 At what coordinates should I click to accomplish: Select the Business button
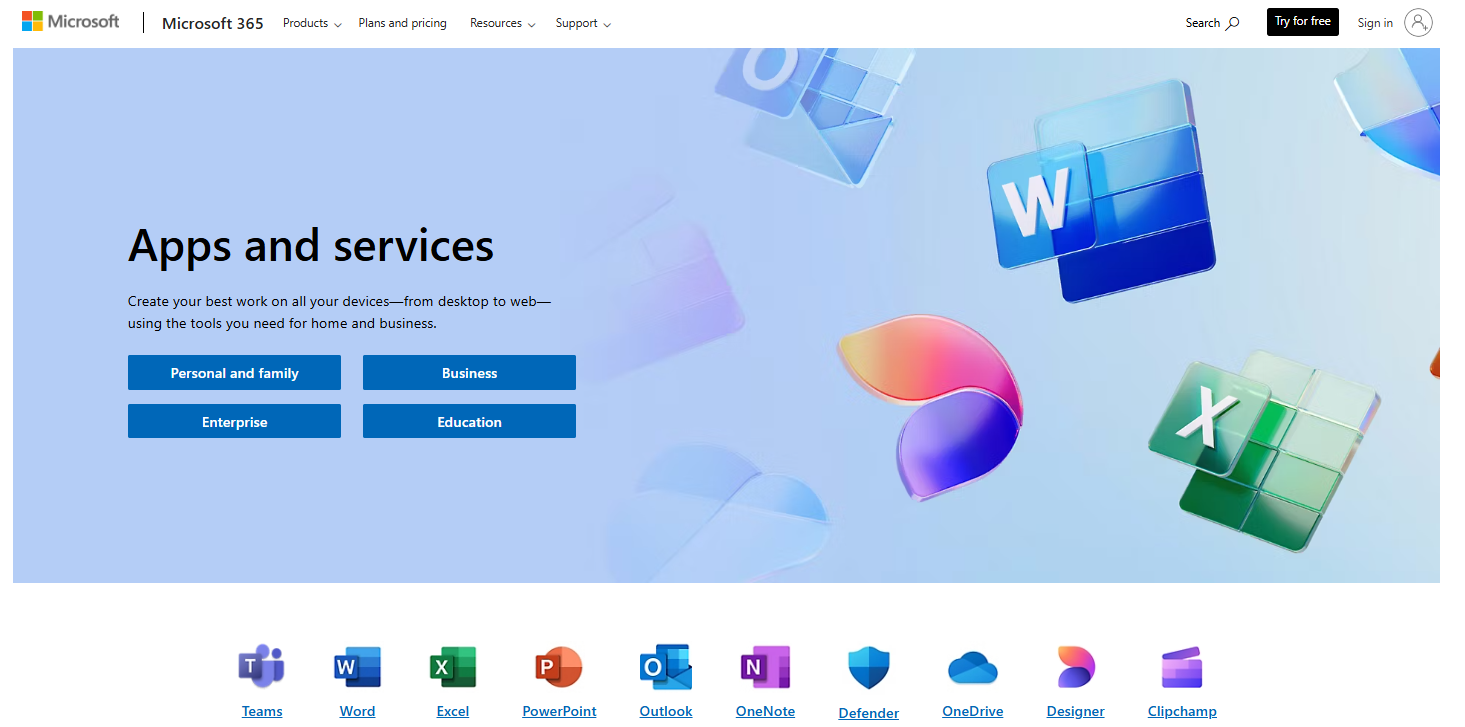coord(469,373)
